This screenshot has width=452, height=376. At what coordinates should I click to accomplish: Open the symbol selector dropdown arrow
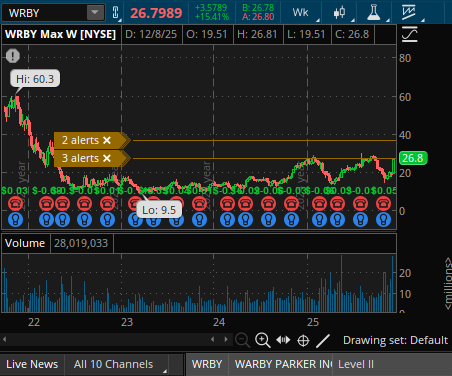pos(95,13)
